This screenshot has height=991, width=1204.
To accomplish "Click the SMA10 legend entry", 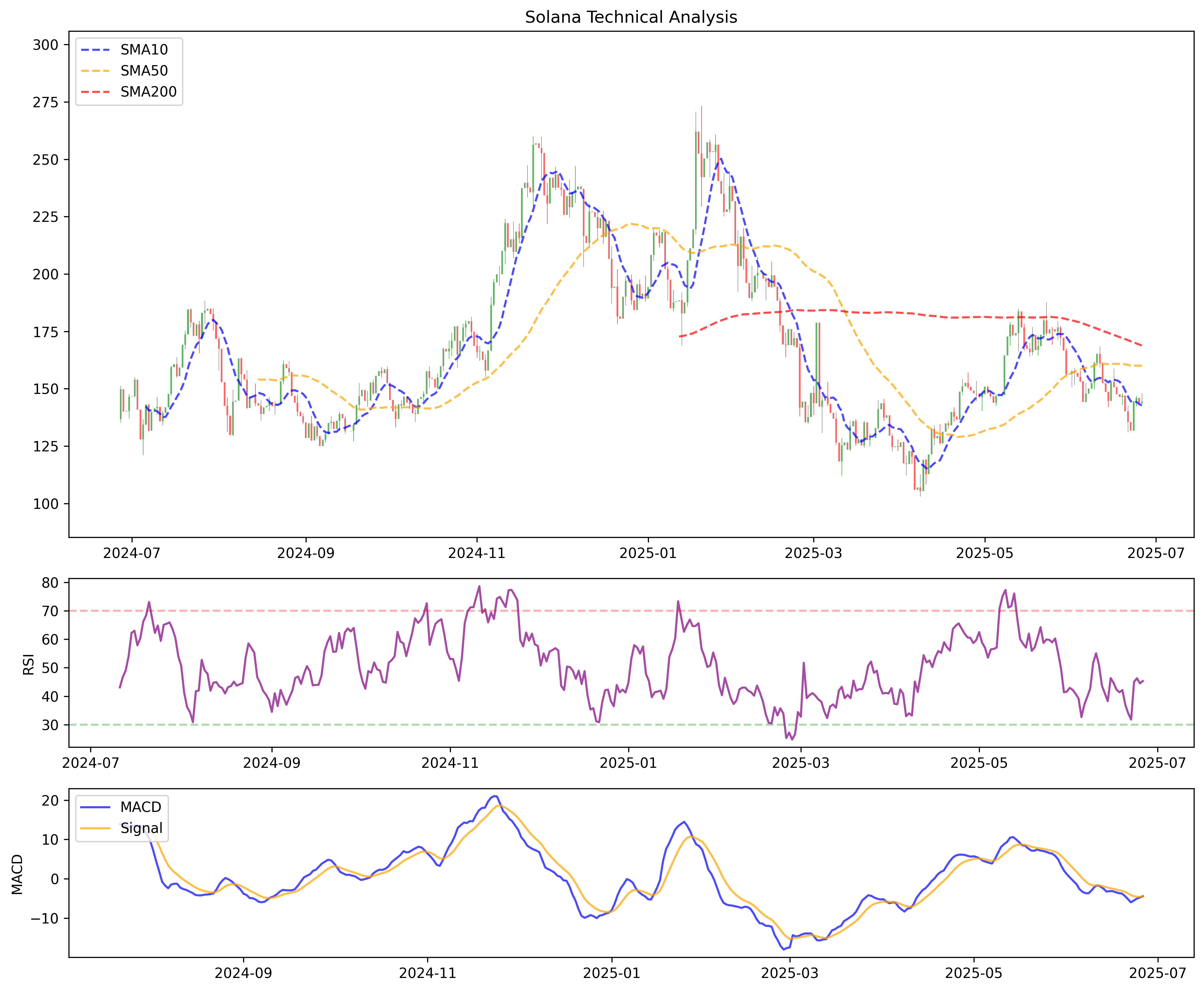I will (144, 50).
